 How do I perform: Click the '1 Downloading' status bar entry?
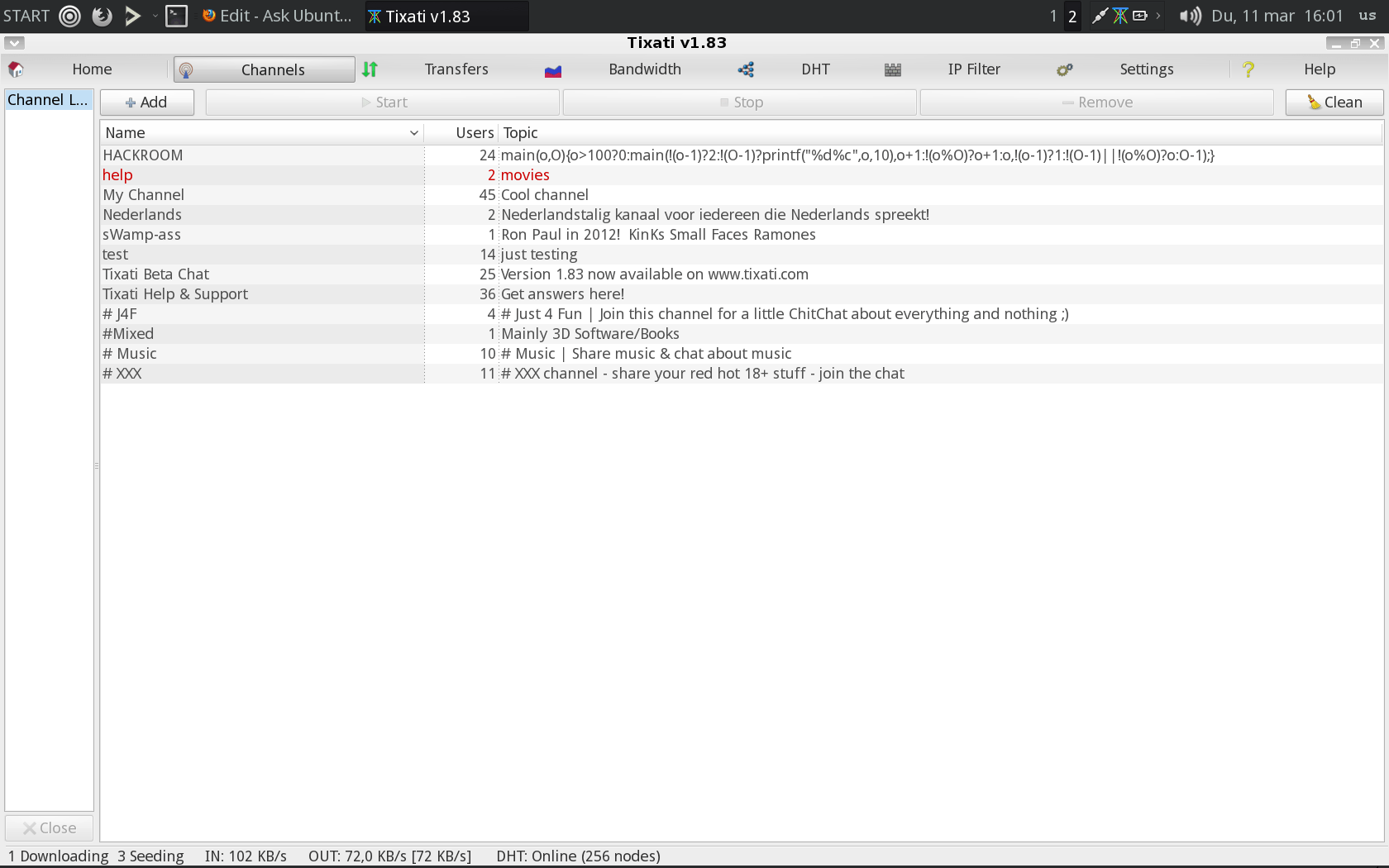pos(59,856)
